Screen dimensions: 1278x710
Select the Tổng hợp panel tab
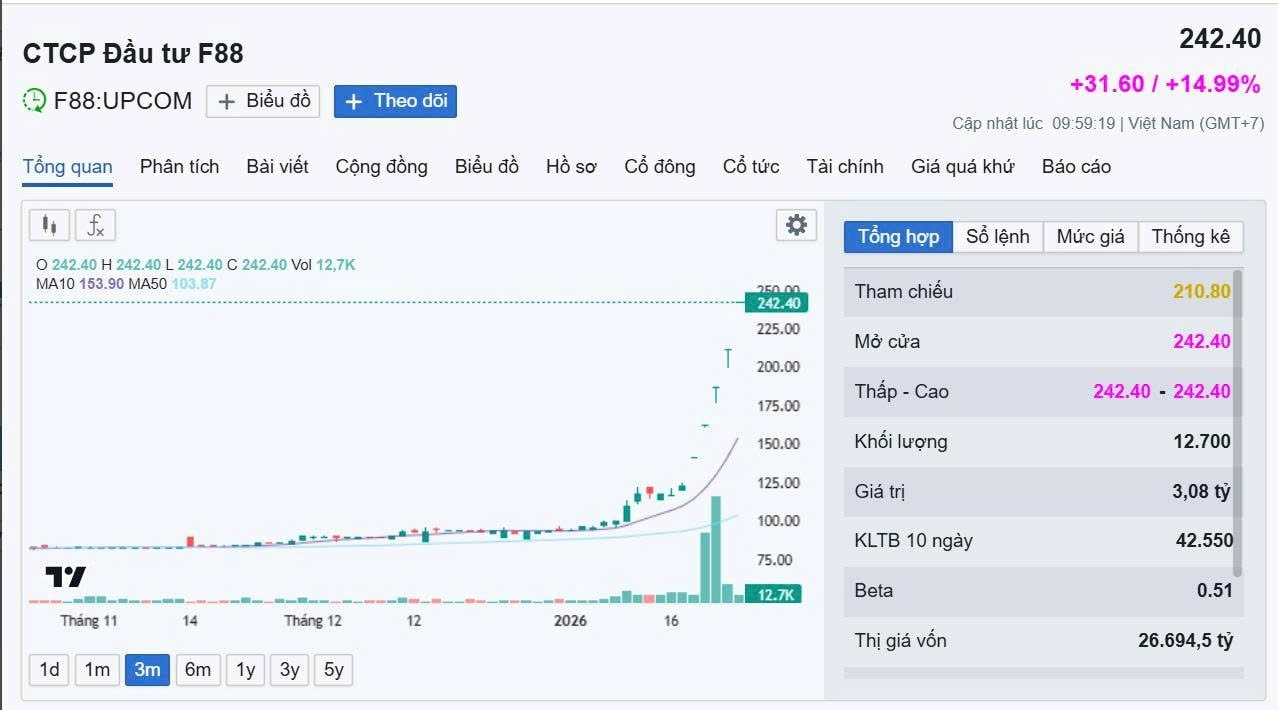point(898,237)
